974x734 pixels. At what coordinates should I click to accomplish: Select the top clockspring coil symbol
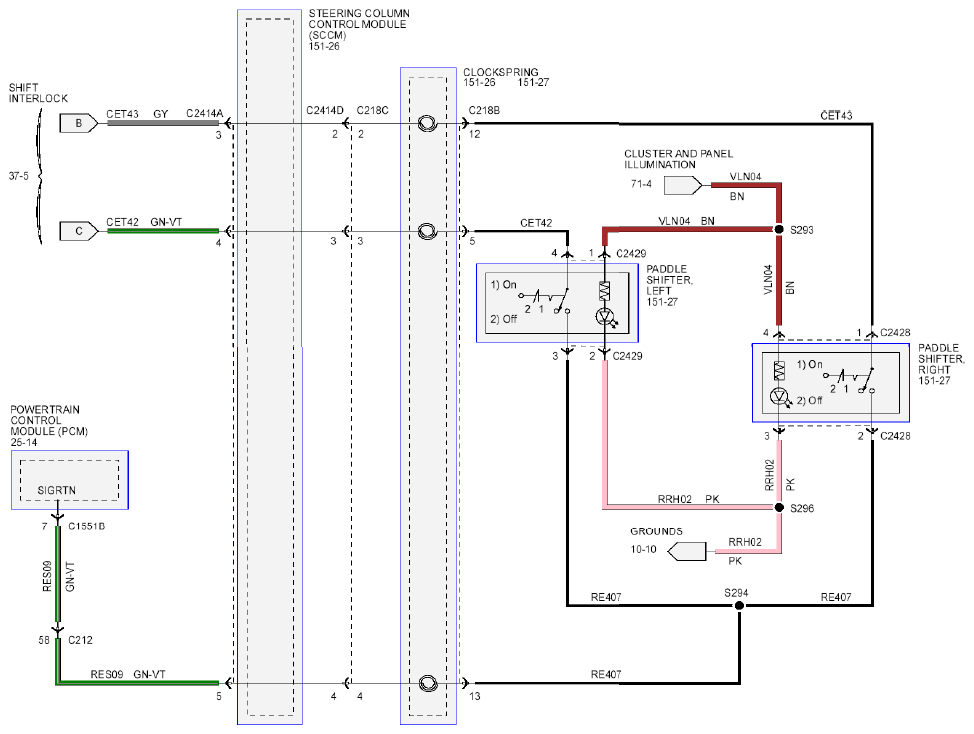427,123
